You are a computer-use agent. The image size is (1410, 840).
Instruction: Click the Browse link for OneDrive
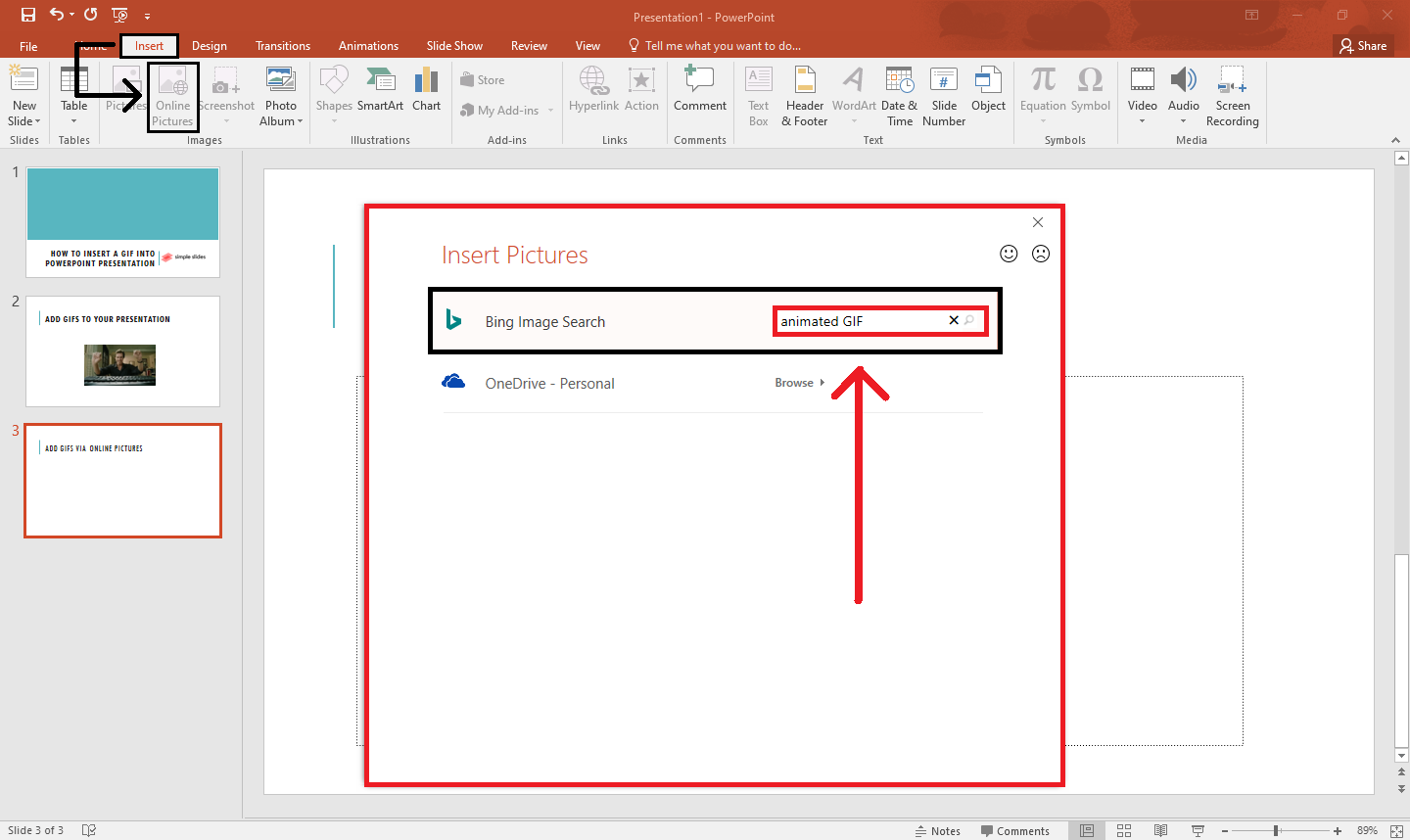coord(795,383)
